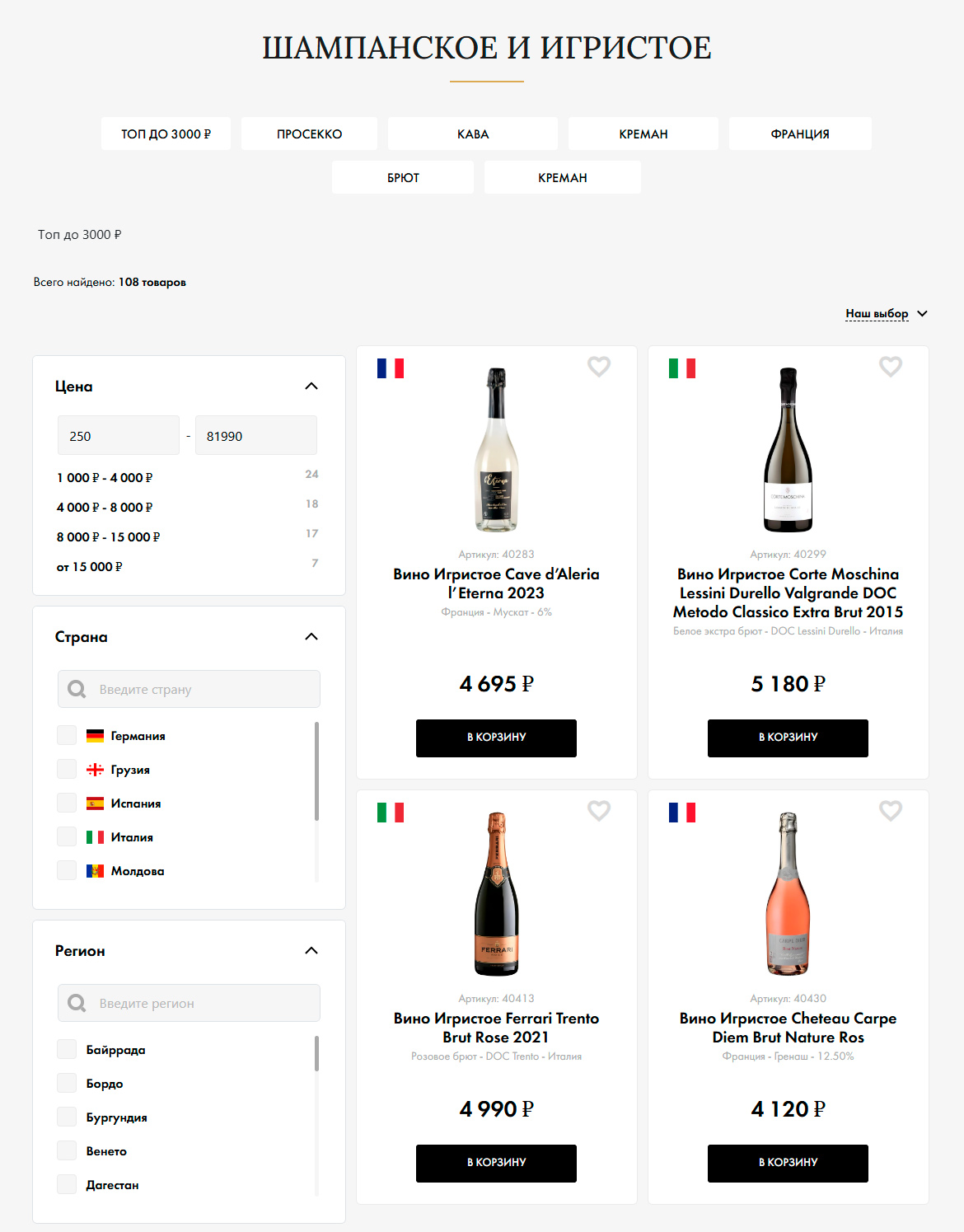Click the minimum price input field
Viewport: 964px width, 1232px height.
click(119, 436)
